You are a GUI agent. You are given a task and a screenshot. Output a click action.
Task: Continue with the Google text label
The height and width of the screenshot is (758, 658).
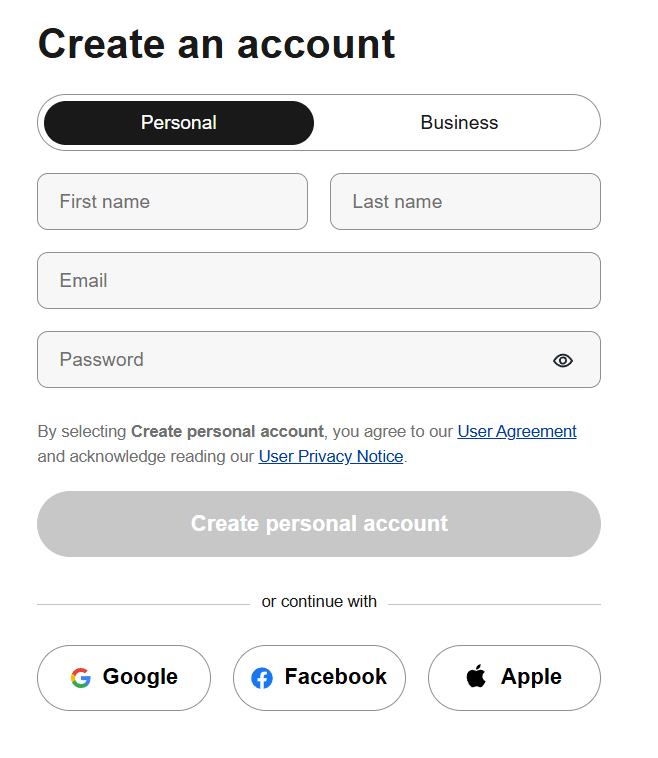[140, 677]
